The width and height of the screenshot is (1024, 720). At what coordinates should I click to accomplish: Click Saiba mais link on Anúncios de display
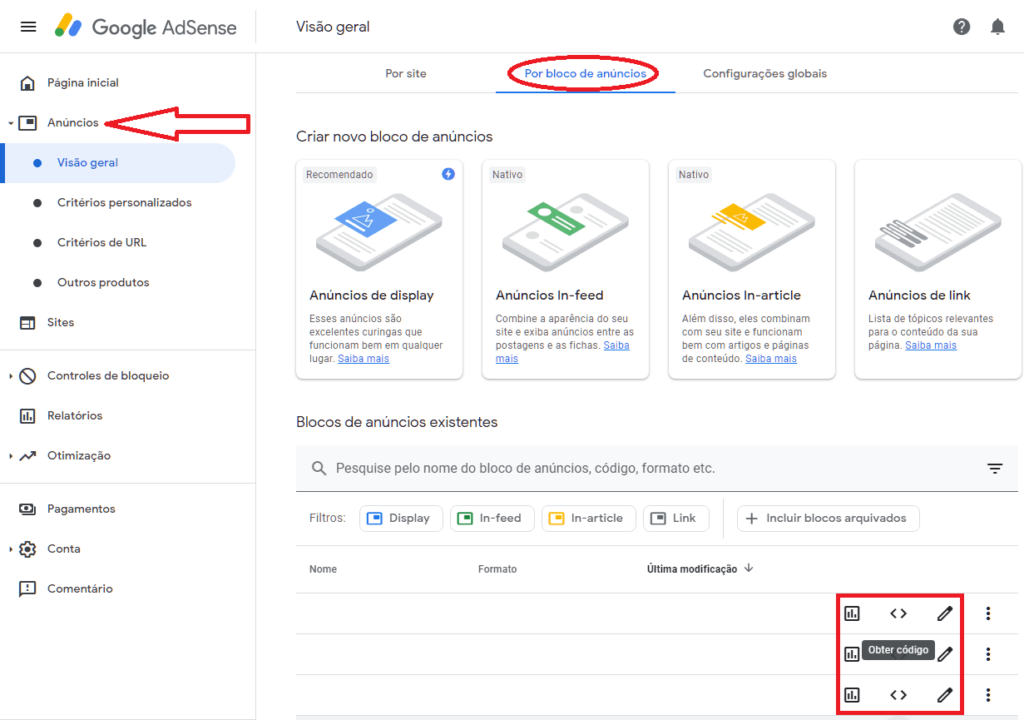click(x=363, y=359)
